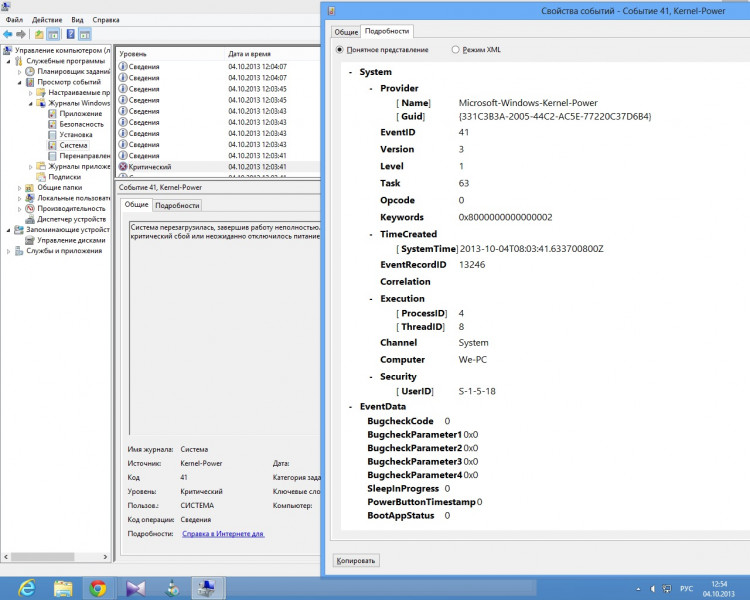This screenshot has width=750, height=600.
Task: Click the РУС language indicator
Action: (686, 589)
